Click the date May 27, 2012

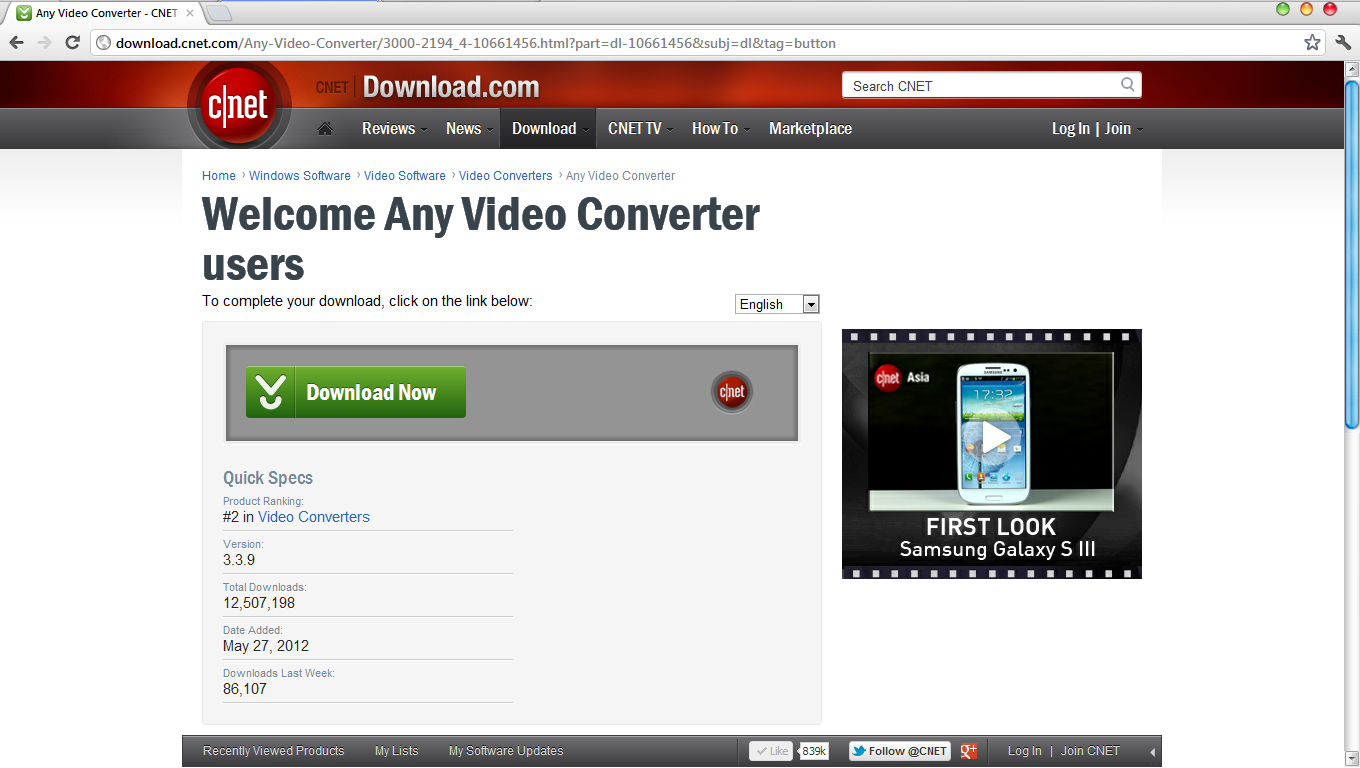point(266,646)
